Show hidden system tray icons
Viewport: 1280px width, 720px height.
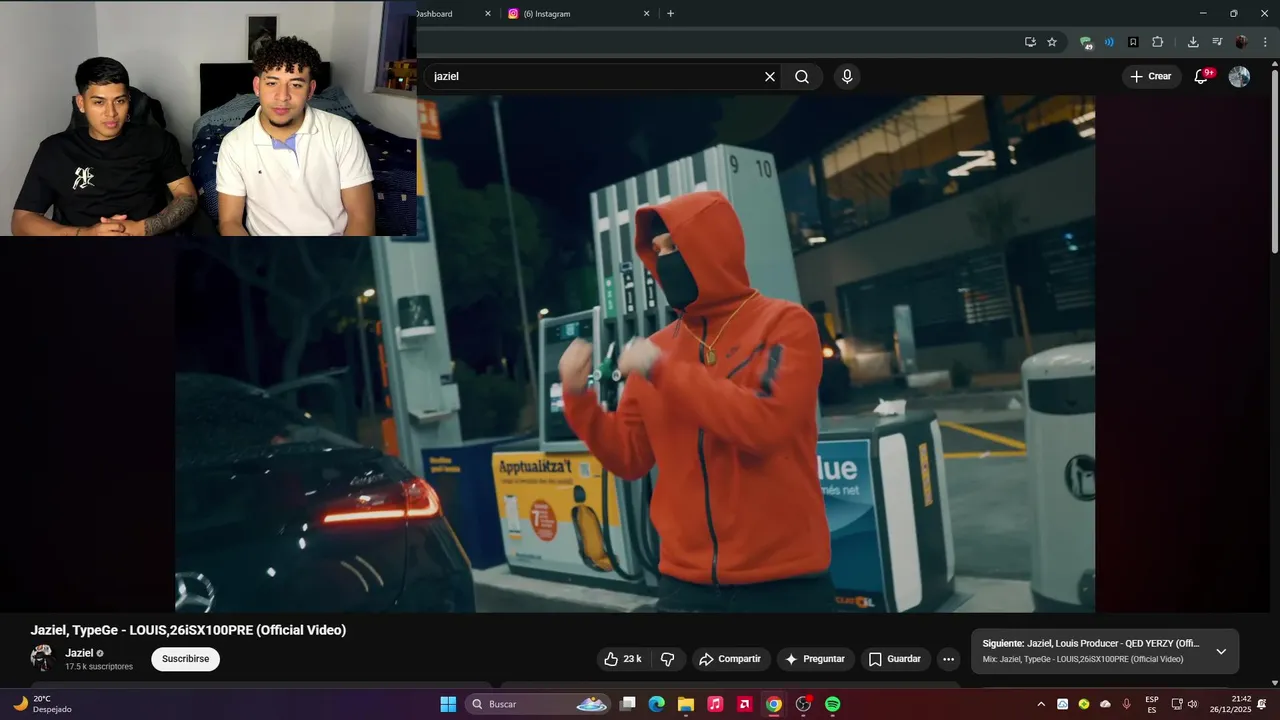pos(1041,704)
